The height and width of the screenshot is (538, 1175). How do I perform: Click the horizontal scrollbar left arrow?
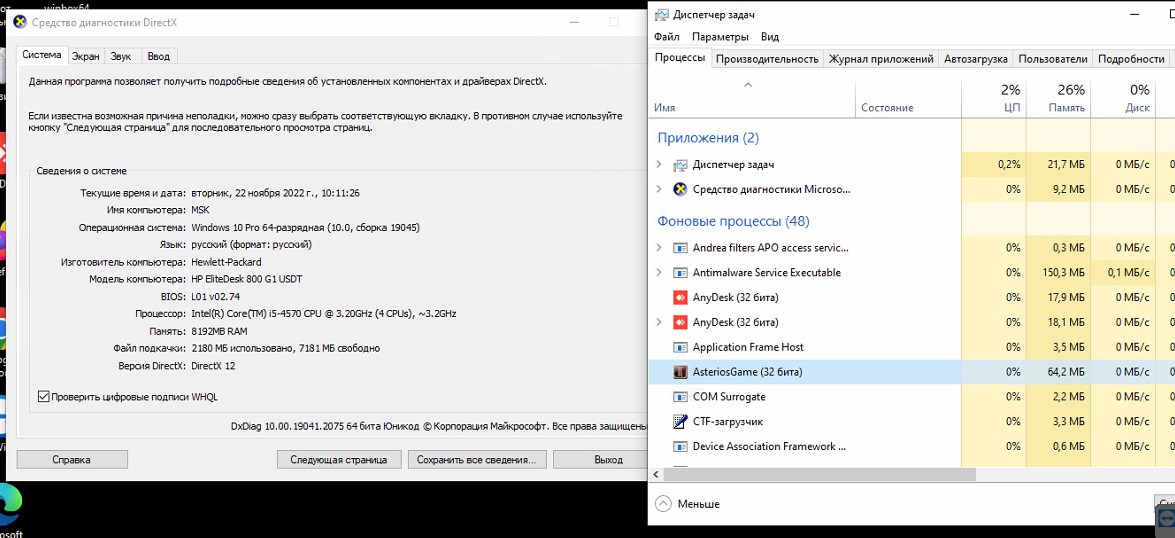click(x=656, y=475)
